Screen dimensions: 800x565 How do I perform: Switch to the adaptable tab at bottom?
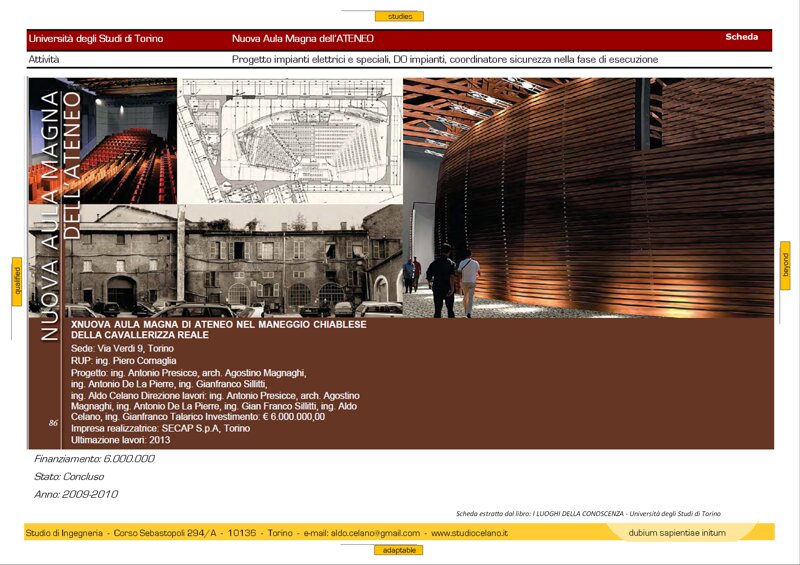click(399, 550)
